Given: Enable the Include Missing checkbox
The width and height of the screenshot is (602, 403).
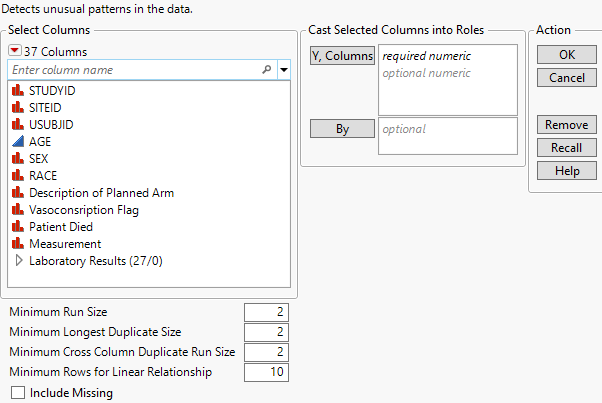Looking at the screenshot, I should 17,393.
